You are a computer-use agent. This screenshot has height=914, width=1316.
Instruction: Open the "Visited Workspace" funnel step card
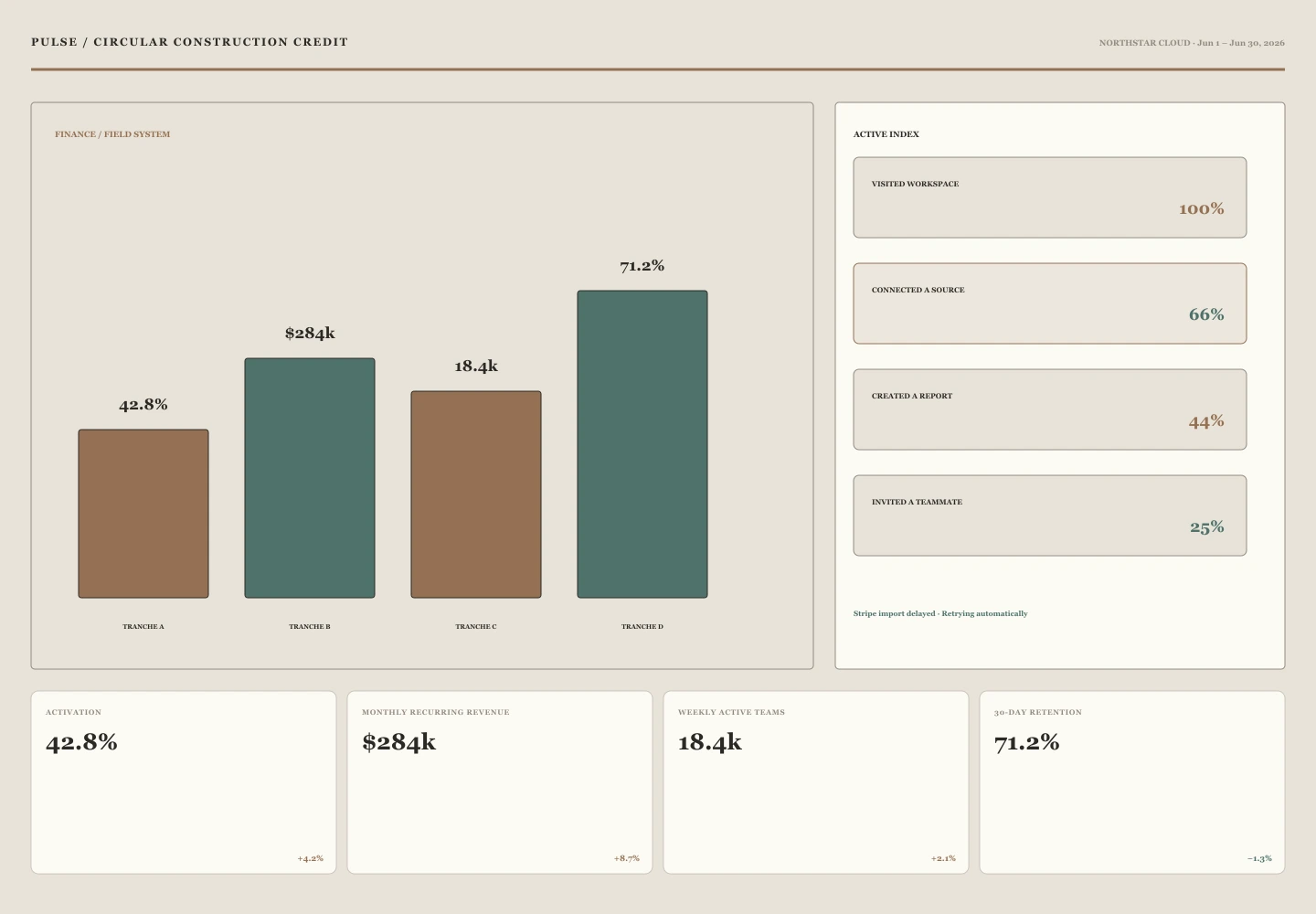click(1050, 197)
